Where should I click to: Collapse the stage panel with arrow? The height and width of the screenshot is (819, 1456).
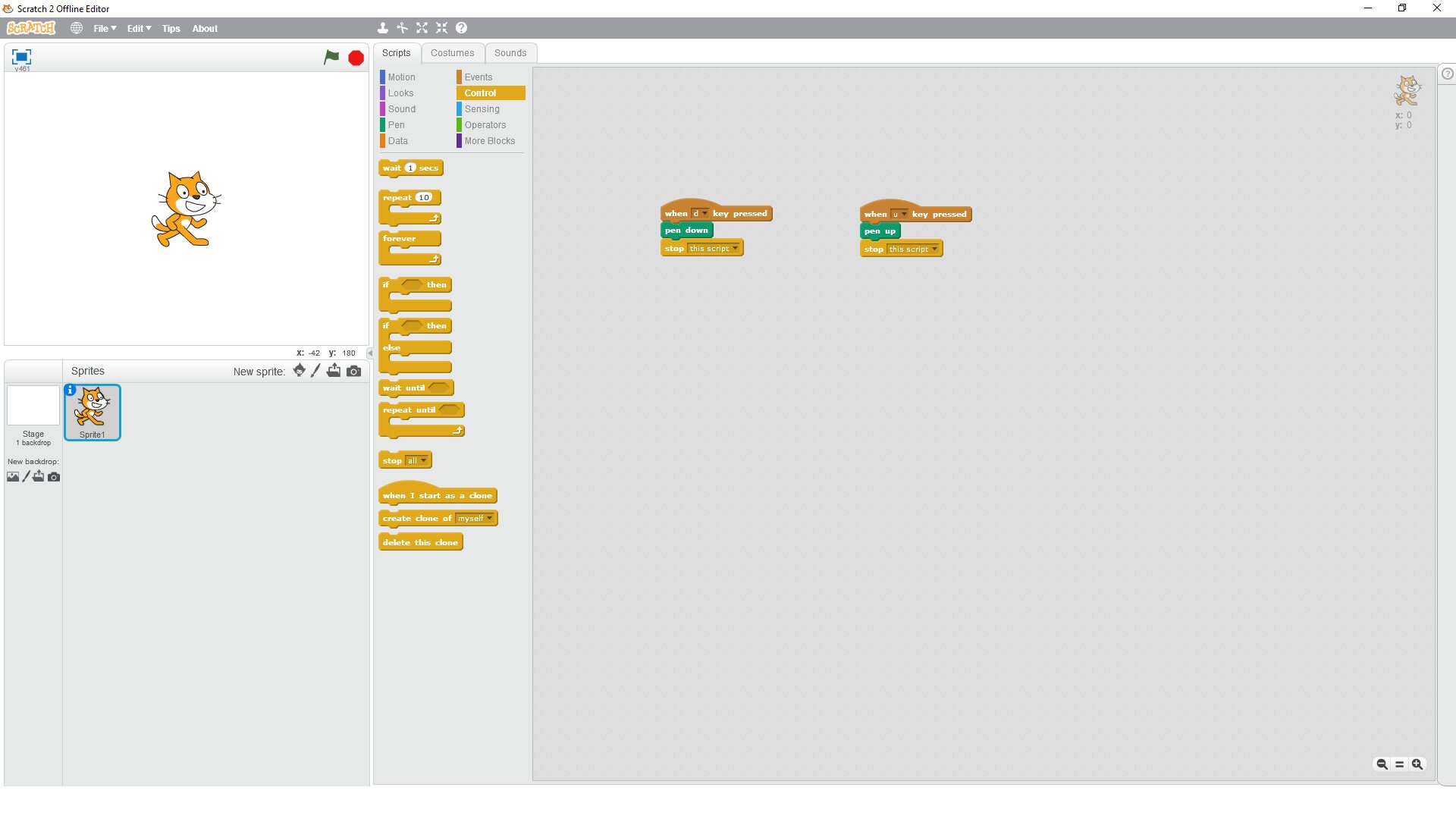click(370, 353)
